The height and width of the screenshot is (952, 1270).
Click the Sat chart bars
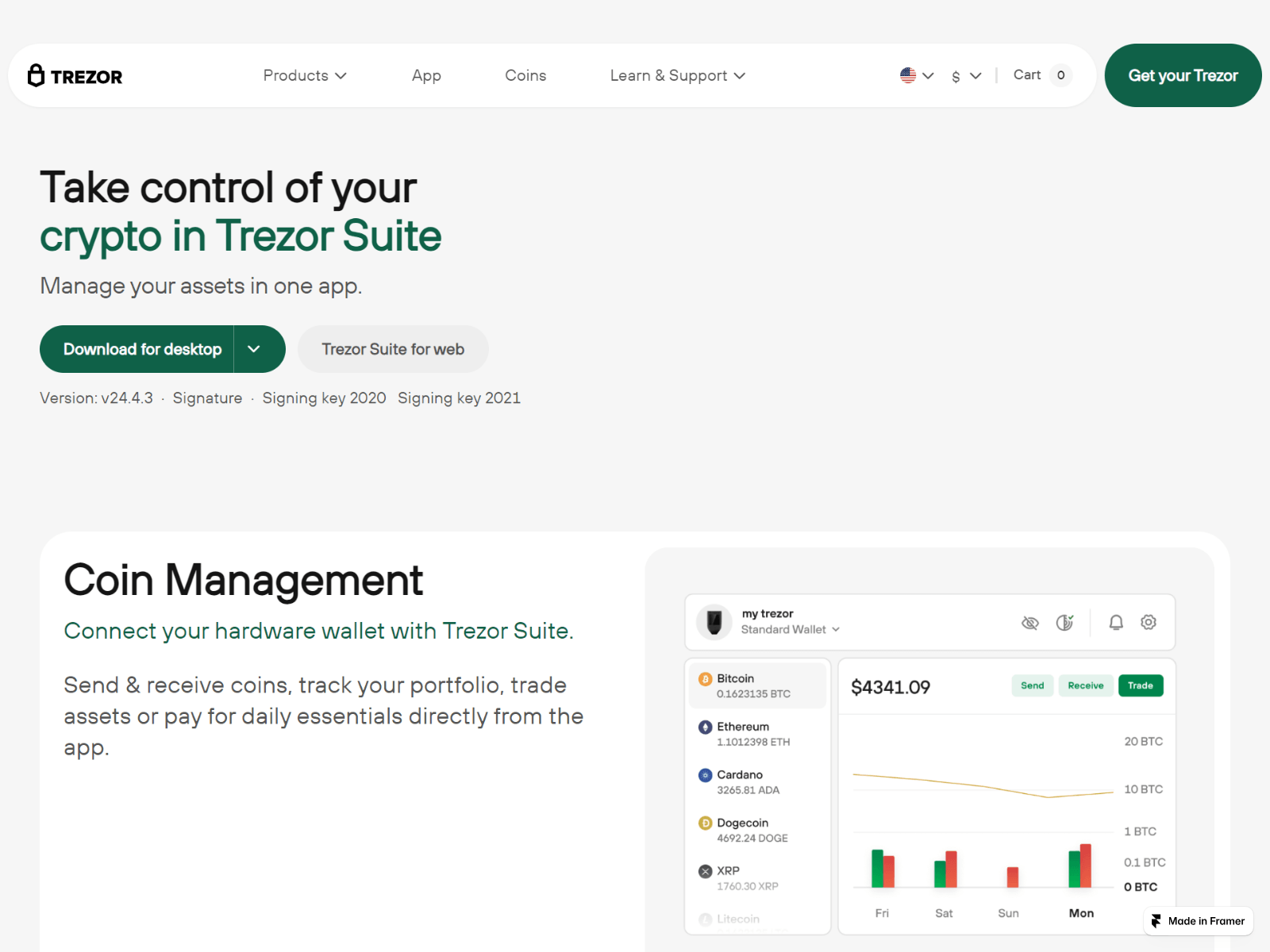(x=945, y=869)
